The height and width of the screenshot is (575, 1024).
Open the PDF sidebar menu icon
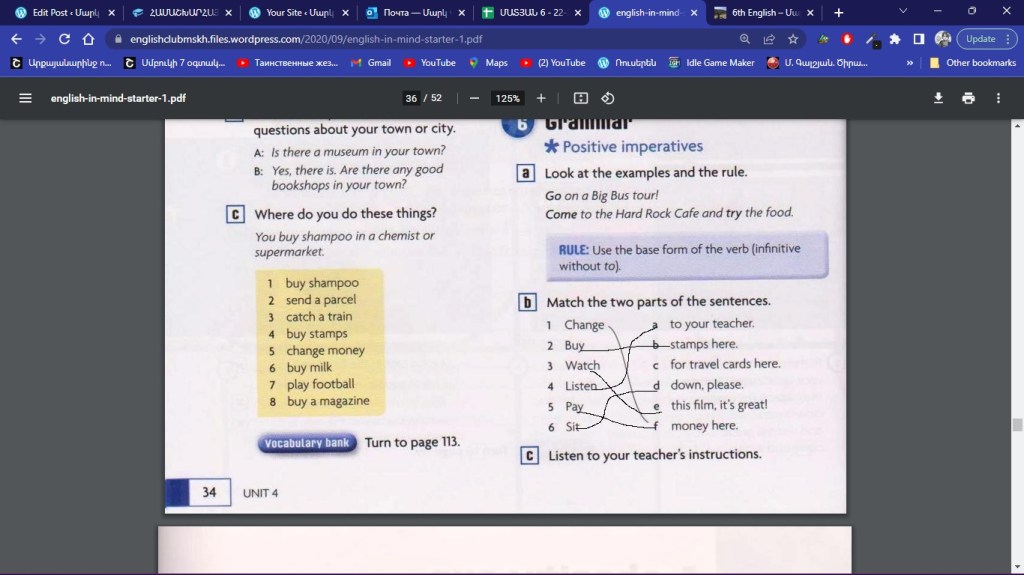tap(25, 98)
